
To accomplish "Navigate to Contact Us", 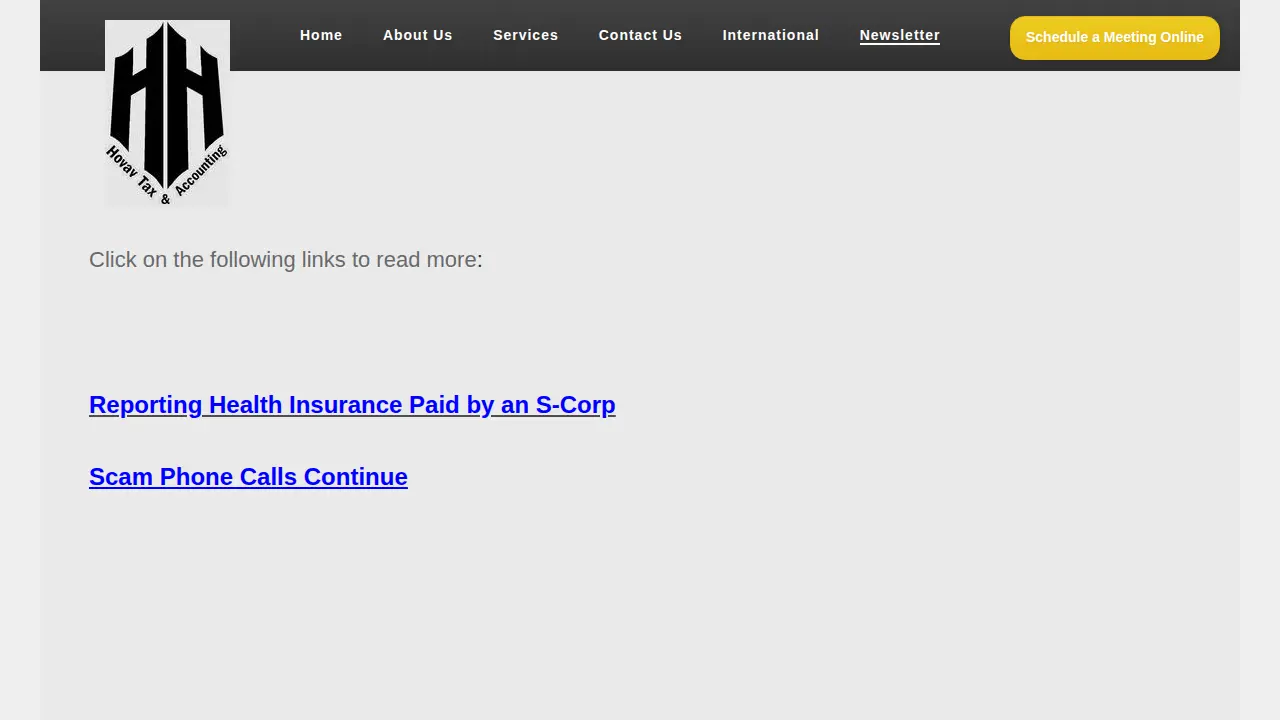I will [x=640, y=35].
